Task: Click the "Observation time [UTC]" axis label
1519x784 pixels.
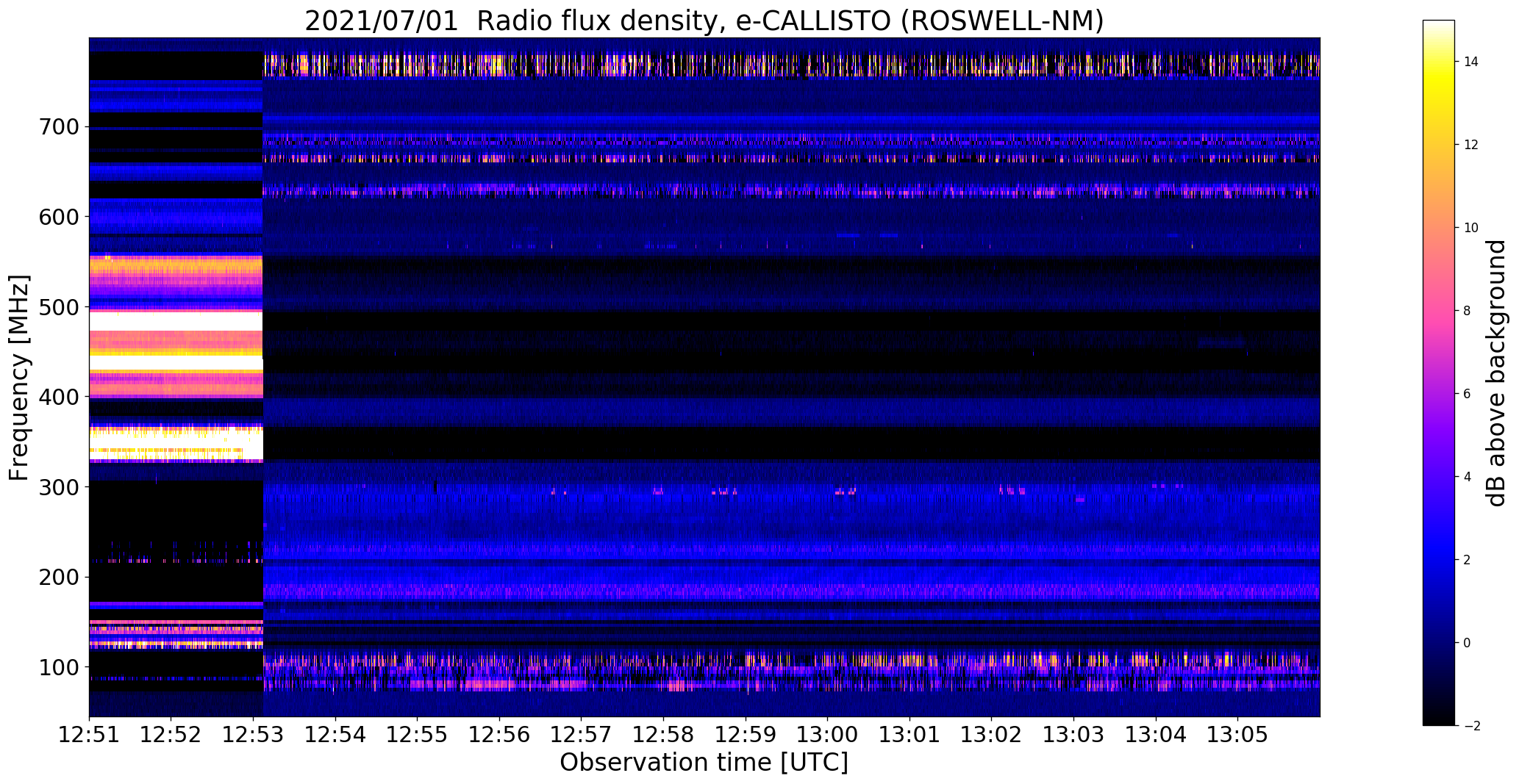Action: 704,763
